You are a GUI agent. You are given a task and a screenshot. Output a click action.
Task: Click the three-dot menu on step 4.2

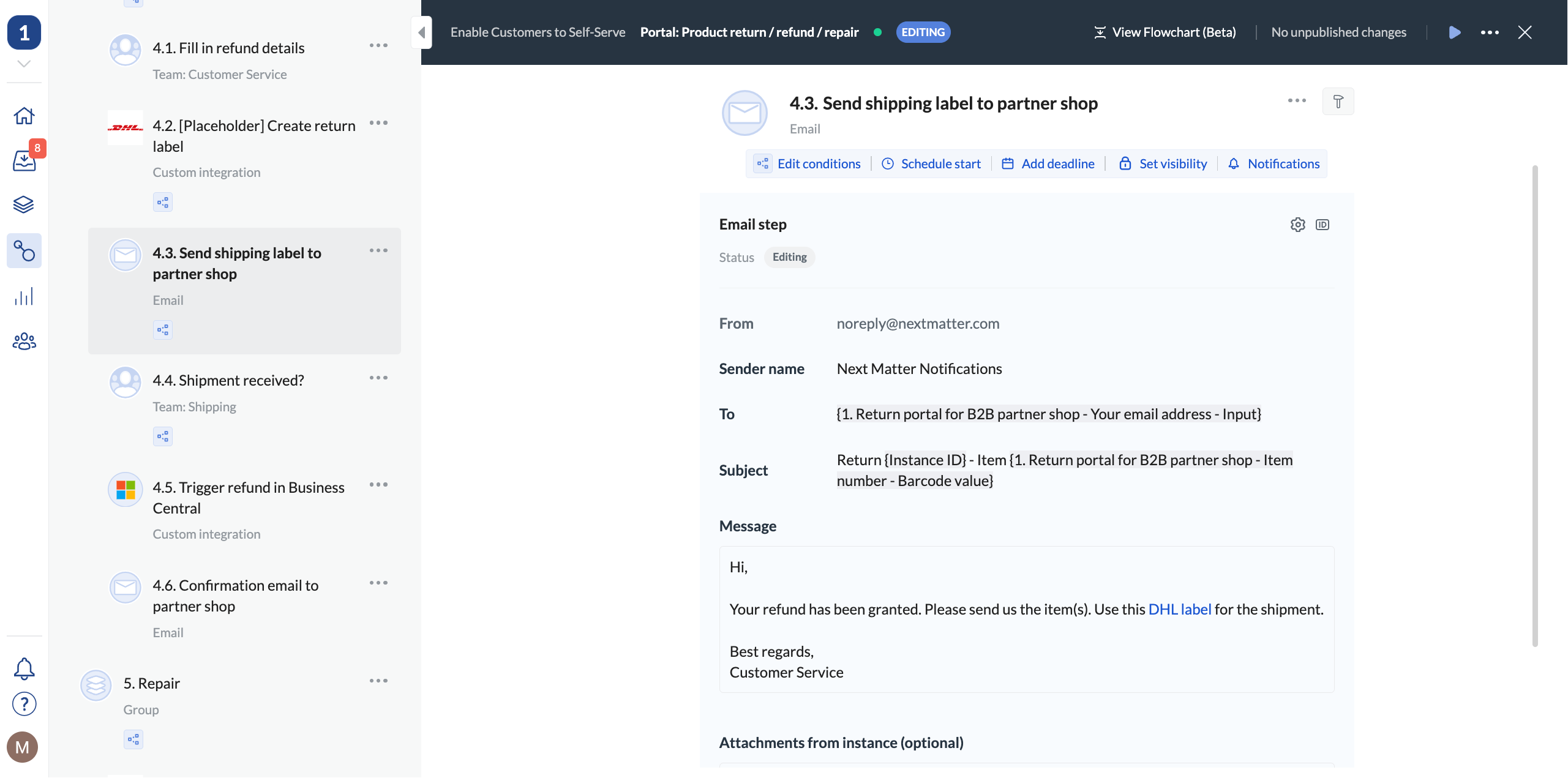point(378,124)
